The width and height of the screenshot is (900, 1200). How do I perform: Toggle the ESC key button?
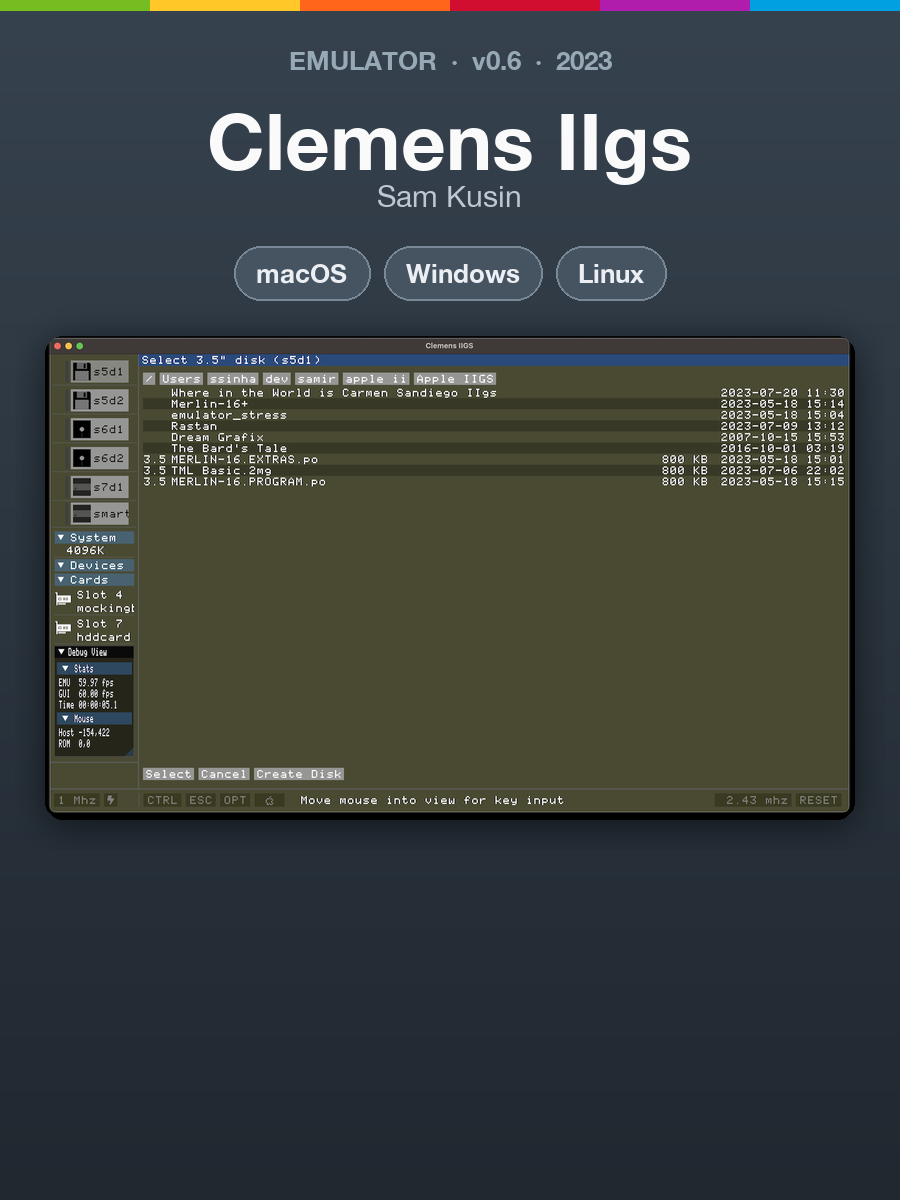tap(201, 800)
